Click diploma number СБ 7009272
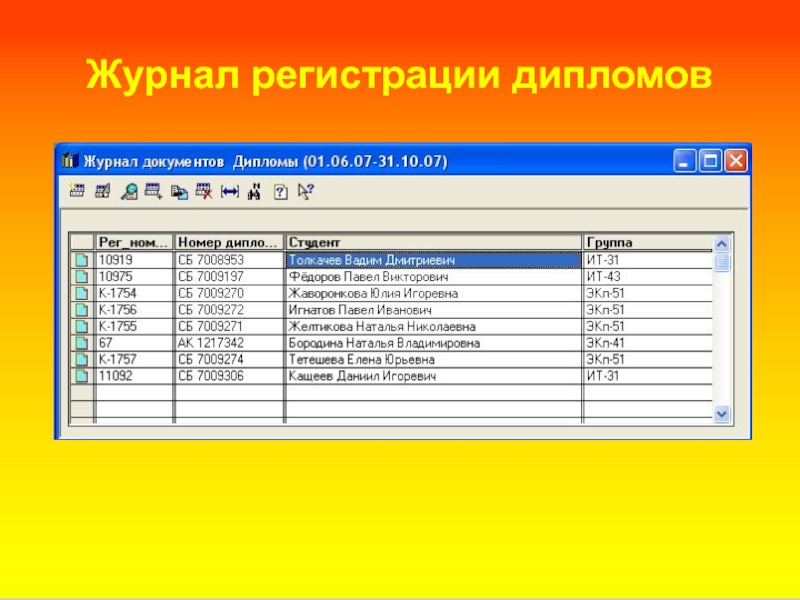800x600 pixels. 229,310
